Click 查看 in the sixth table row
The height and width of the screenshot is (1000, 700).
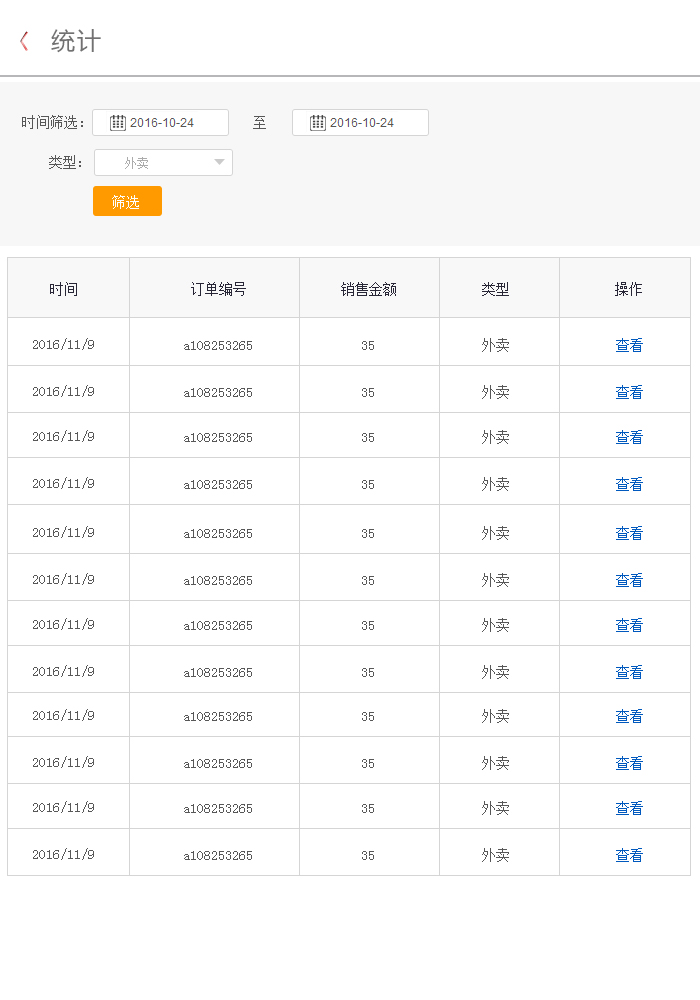[629, 581]
